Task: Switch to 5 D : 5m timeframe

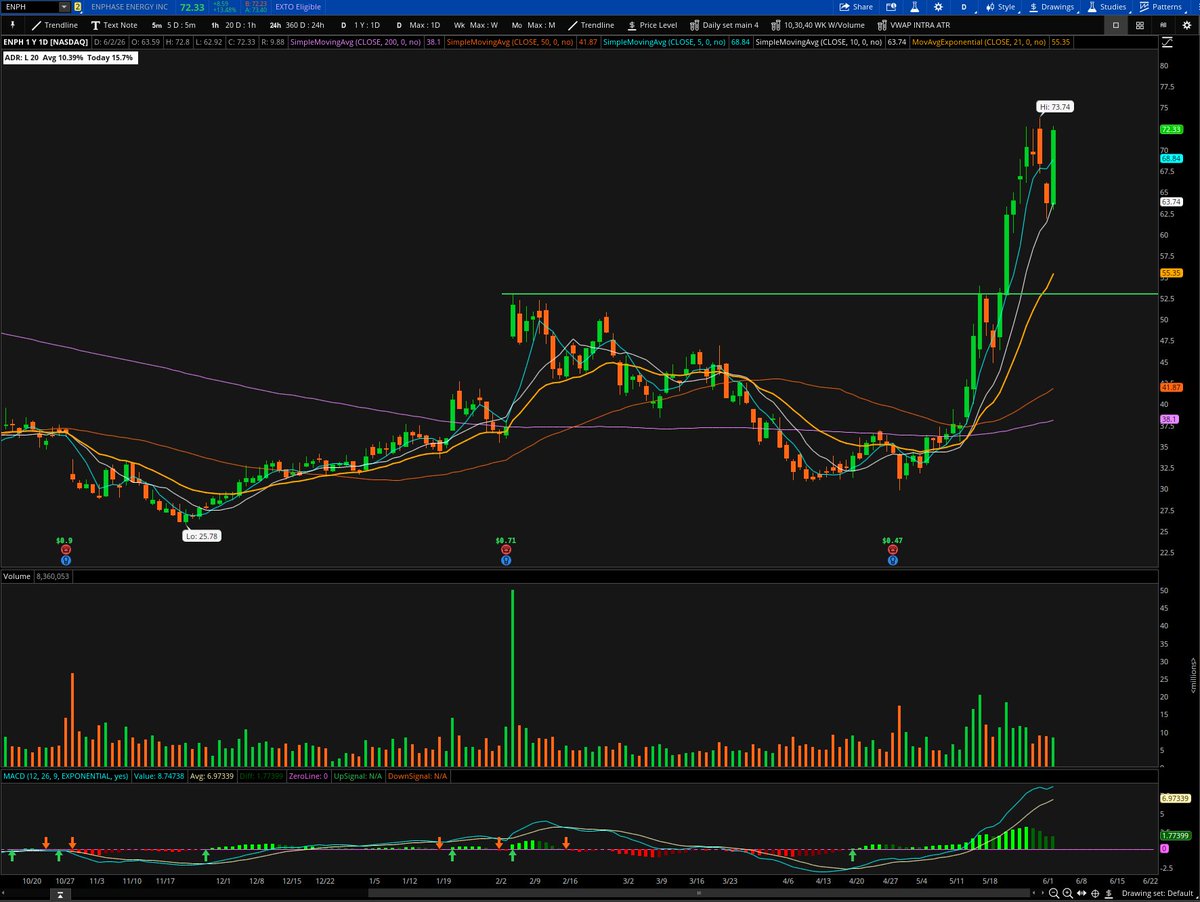Action: pos(173,24)
